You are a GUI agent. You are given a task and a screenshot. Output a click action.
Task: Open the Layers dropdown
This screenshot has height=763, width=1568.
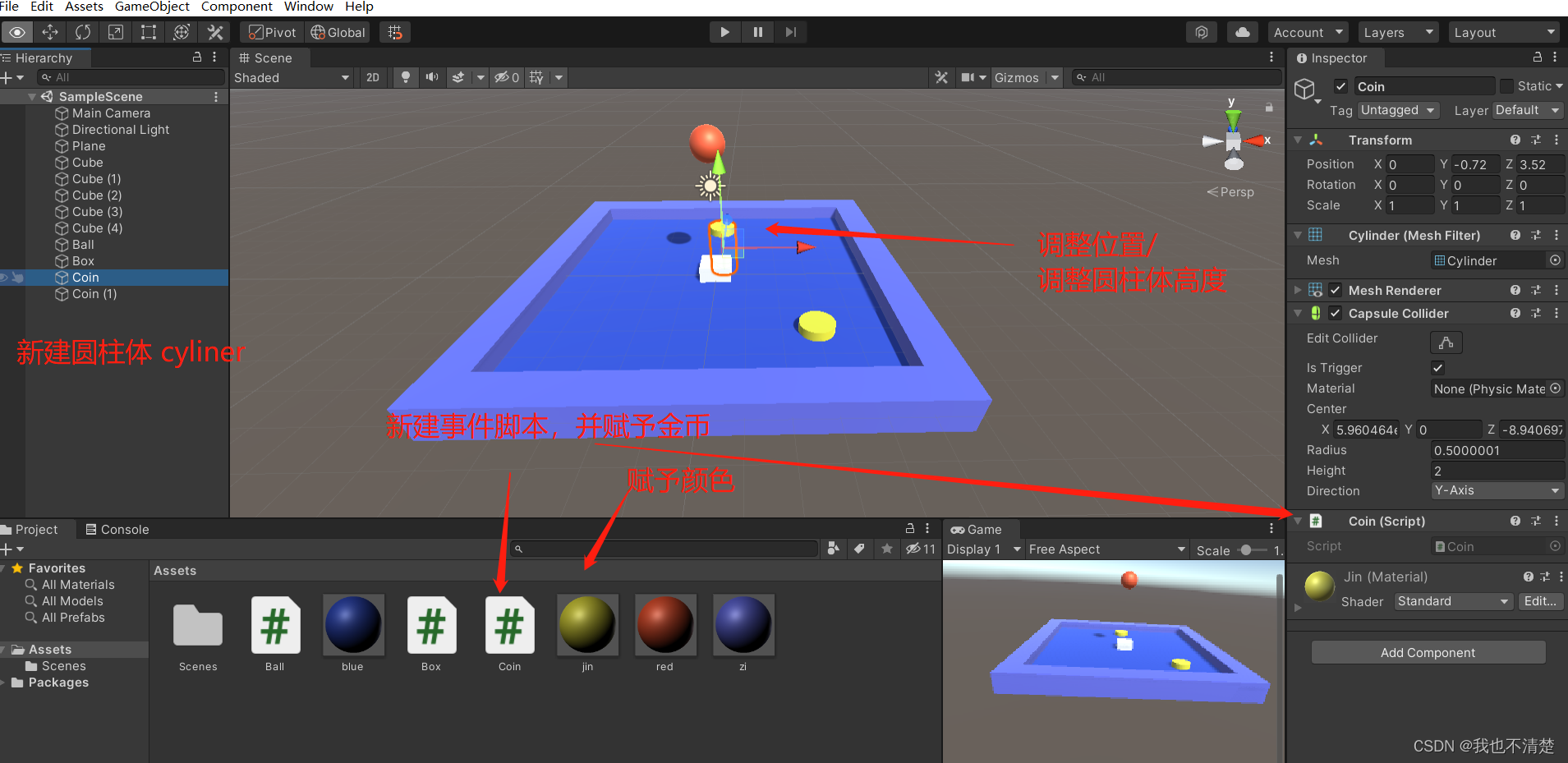coord(1399,32)
